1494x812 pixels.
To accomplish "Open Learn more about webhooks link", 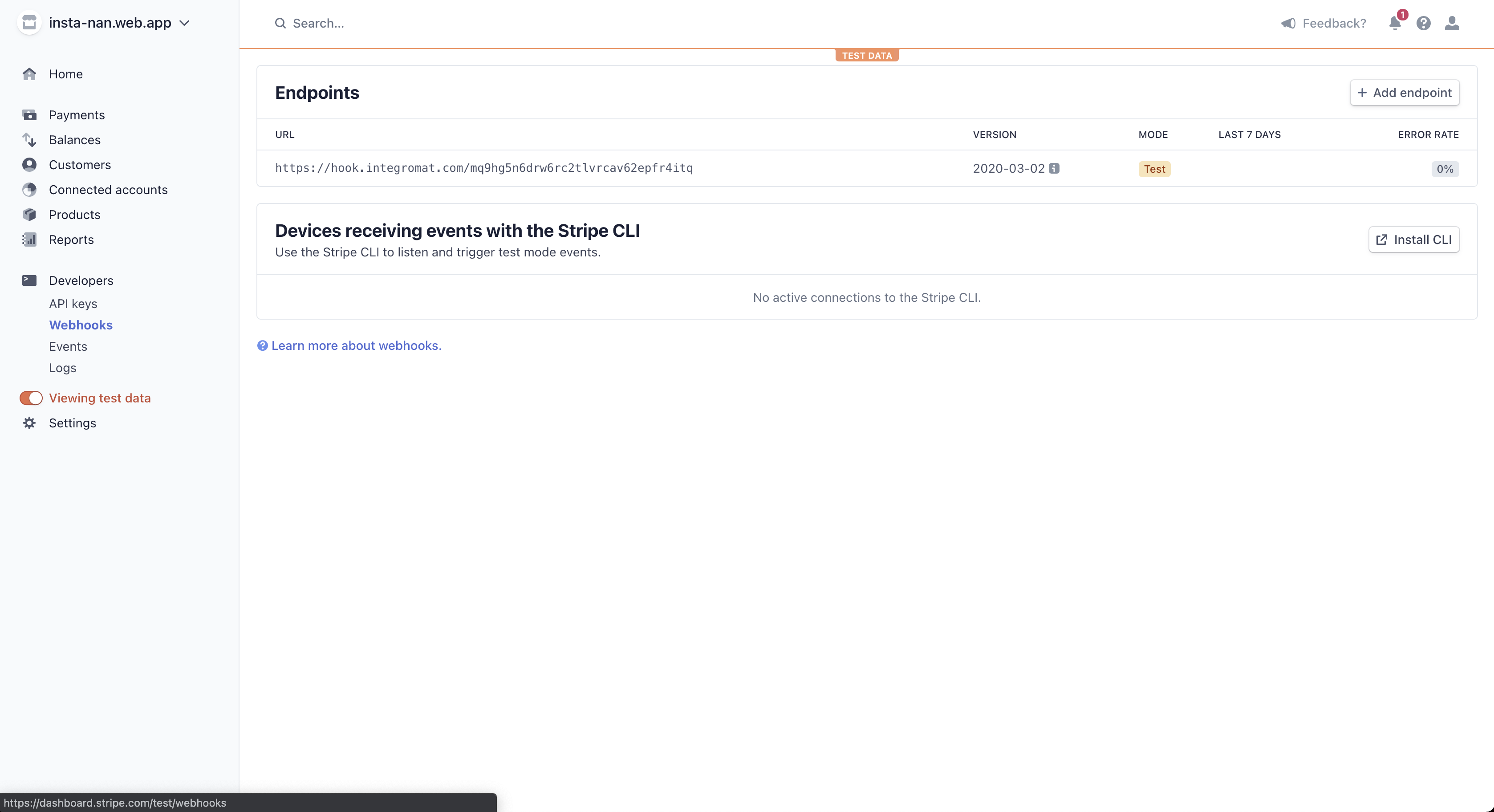I will pos(356,346).
